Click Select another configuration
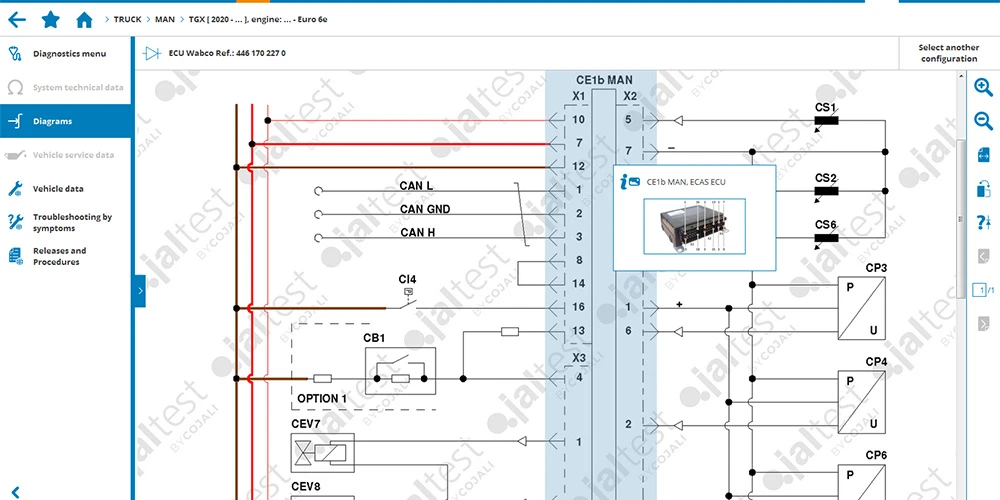This screenshot has height=500, width=1000. 948,53
